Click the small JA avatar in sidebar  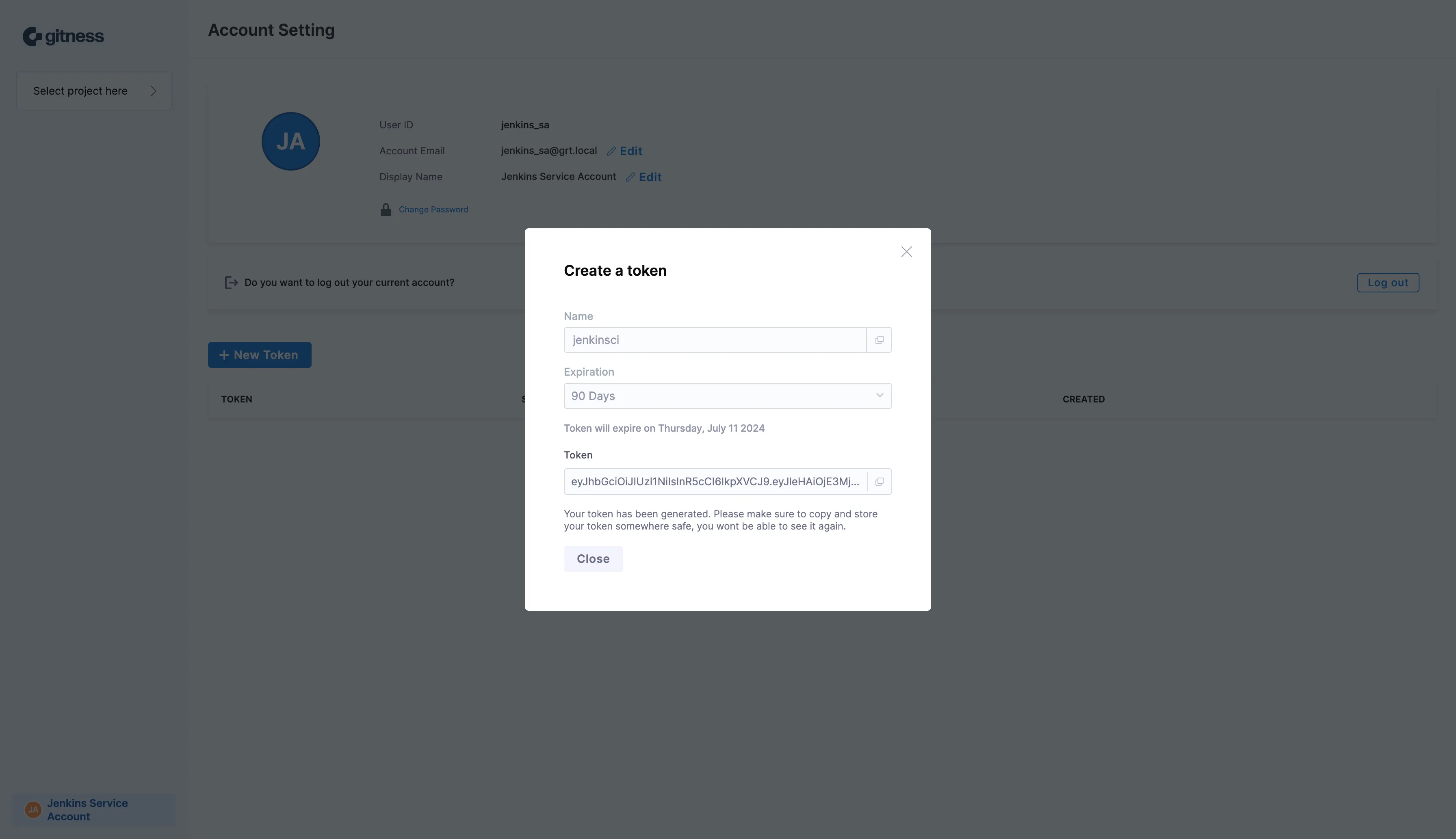33,810
